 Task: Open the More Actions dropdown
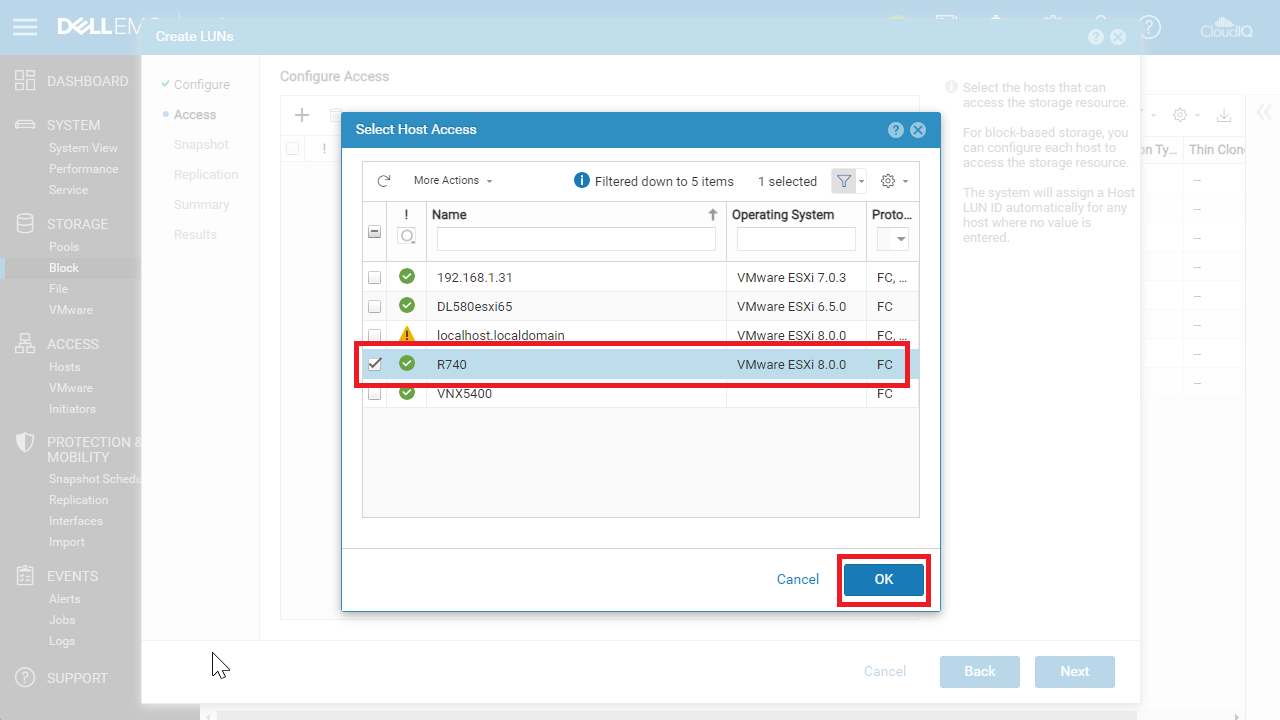pyautogui.click(x=453, y=181)
